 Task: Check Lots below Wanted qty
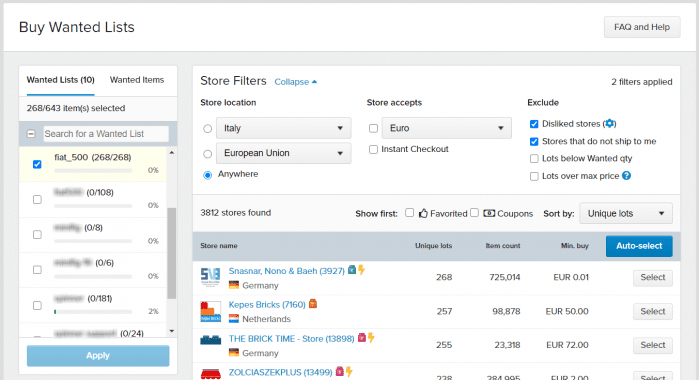(534, 159)
